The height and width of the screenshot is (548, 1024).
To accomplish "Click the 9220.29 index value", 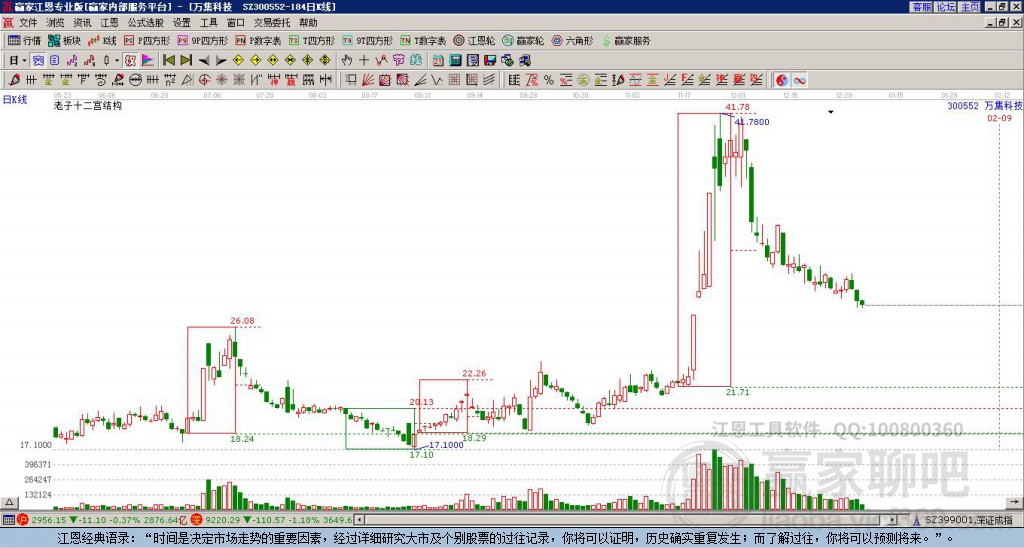I will pyautogui.click(x=223, y=520).
